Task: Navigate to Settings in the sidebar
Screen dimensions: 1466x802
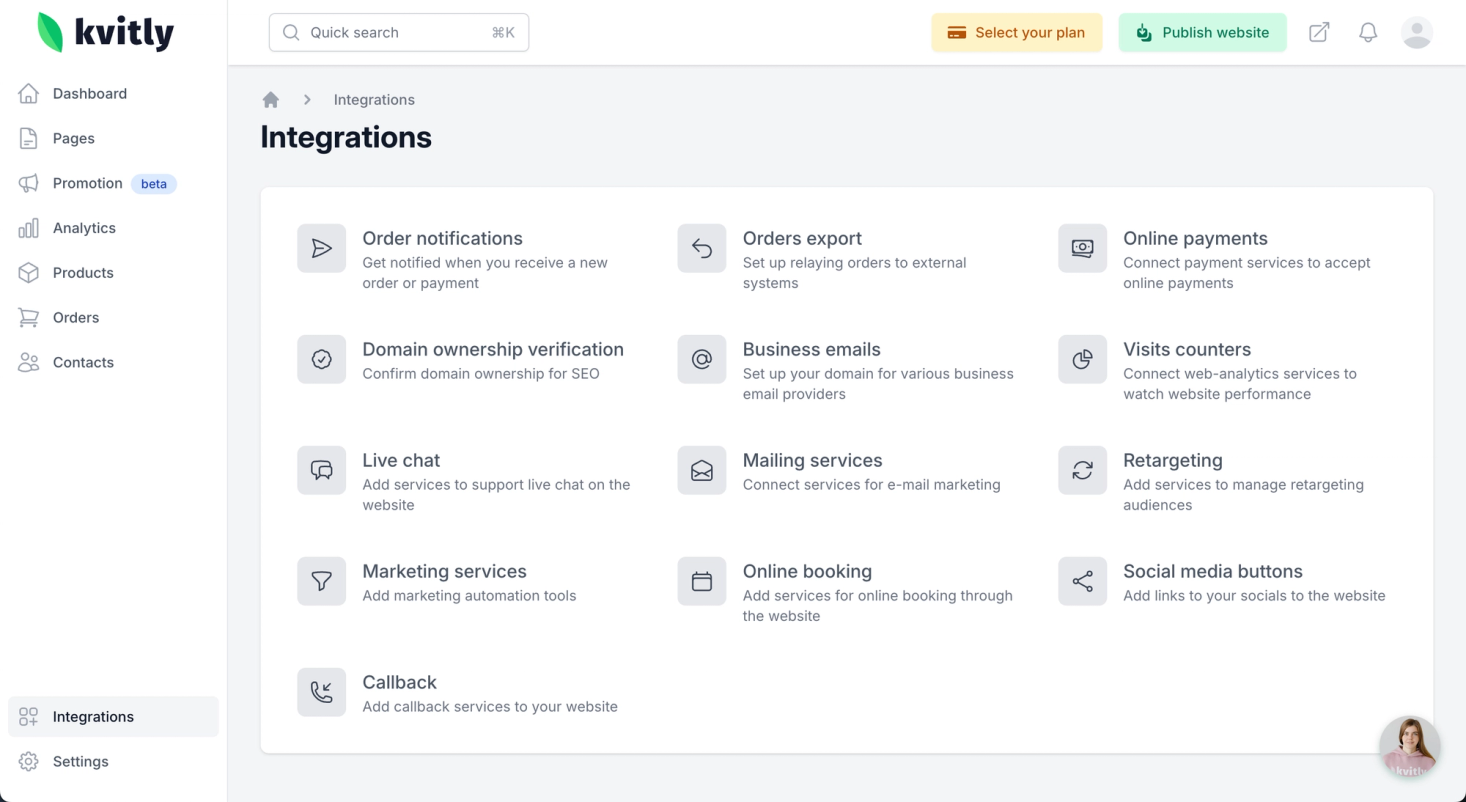Action: click(x=80, y=761)
